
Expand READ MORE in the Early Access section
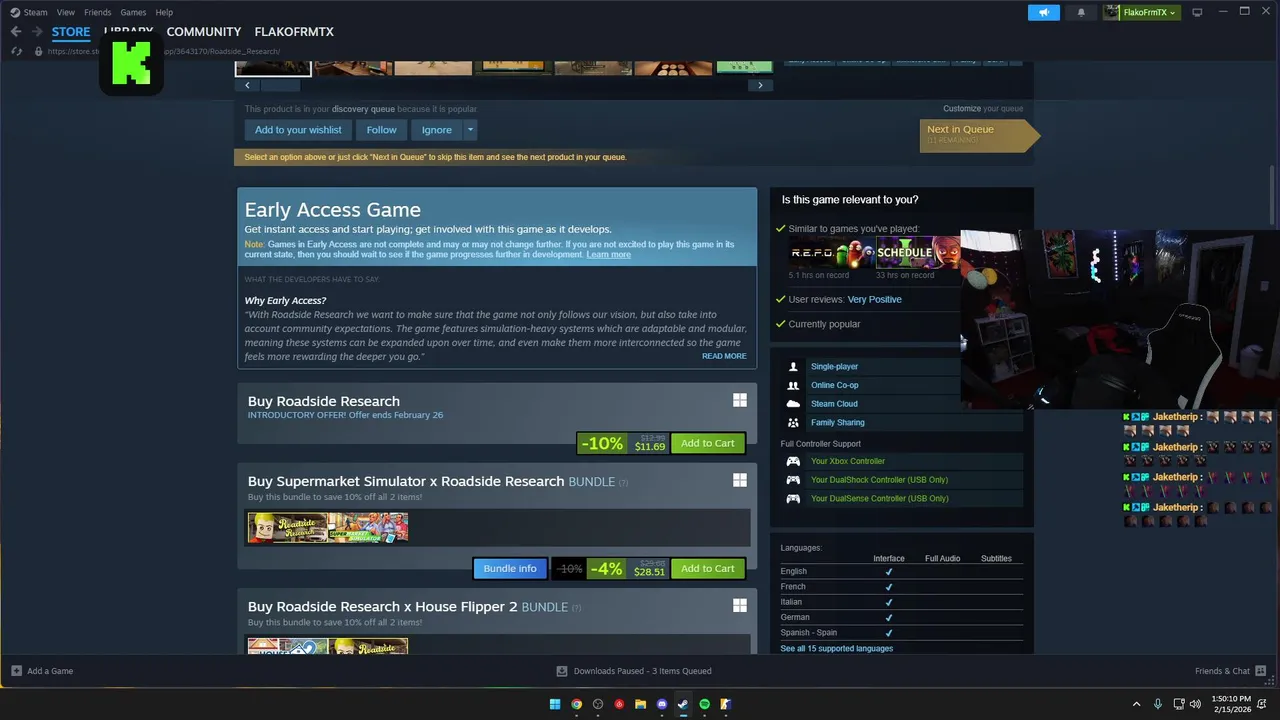pyautogui.click(x=724, y=356)
